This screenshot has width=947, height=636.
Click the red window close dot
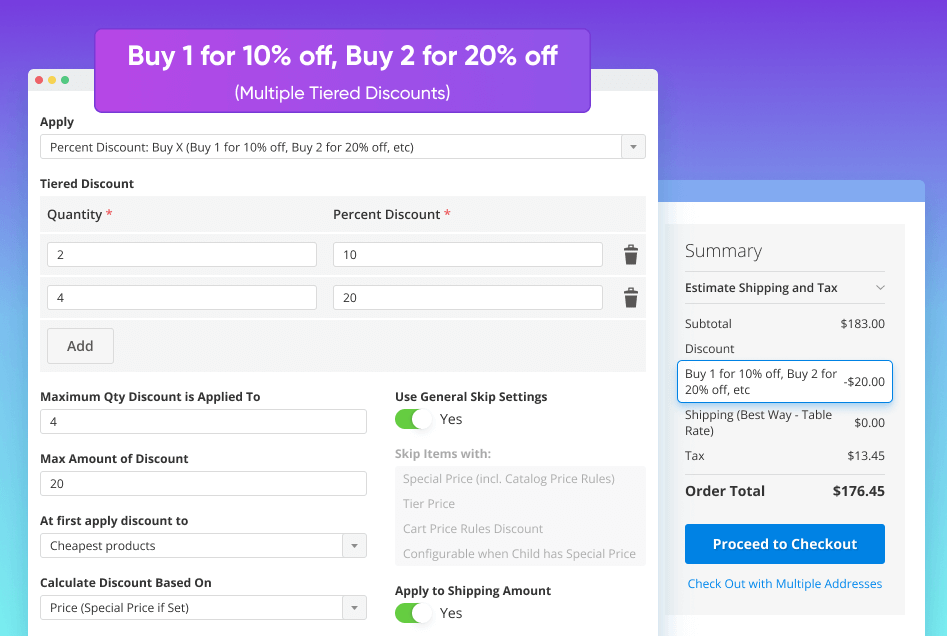tap(39, 80)
